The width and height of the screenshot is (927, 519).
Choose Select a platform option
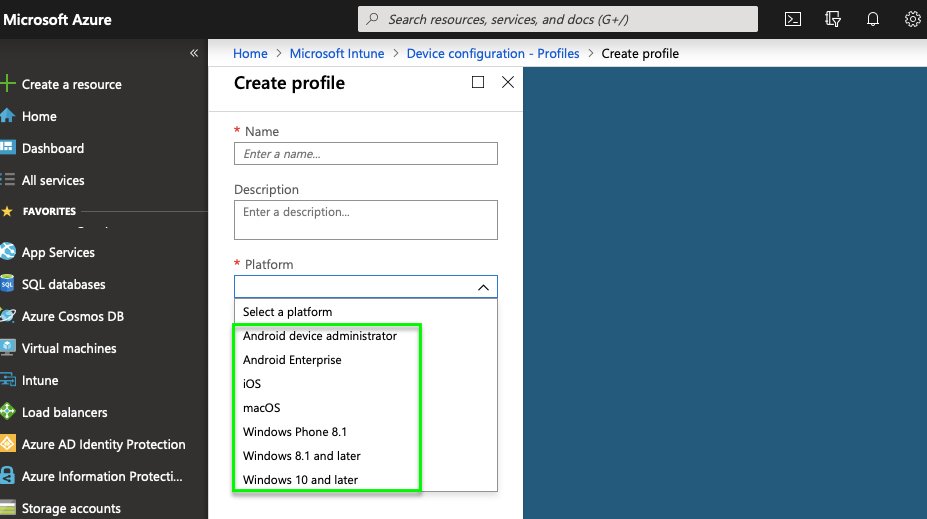[x=365, y=312]
